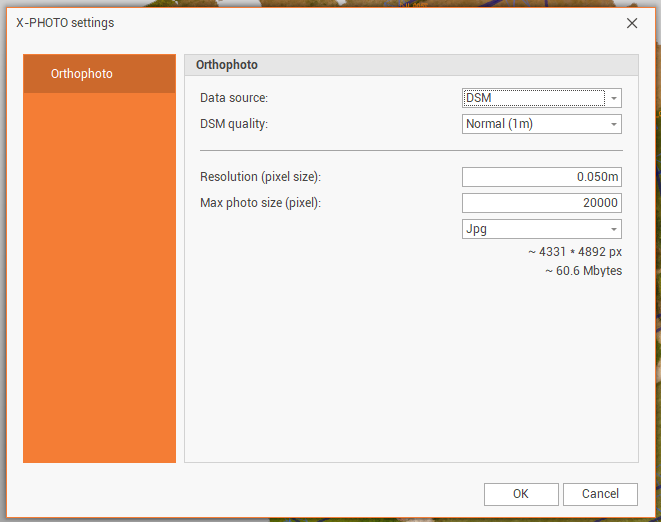The width and height of the screenshot is (661, 522).
Task: Expand the Jpg image format dropdown
Action: 534,229
